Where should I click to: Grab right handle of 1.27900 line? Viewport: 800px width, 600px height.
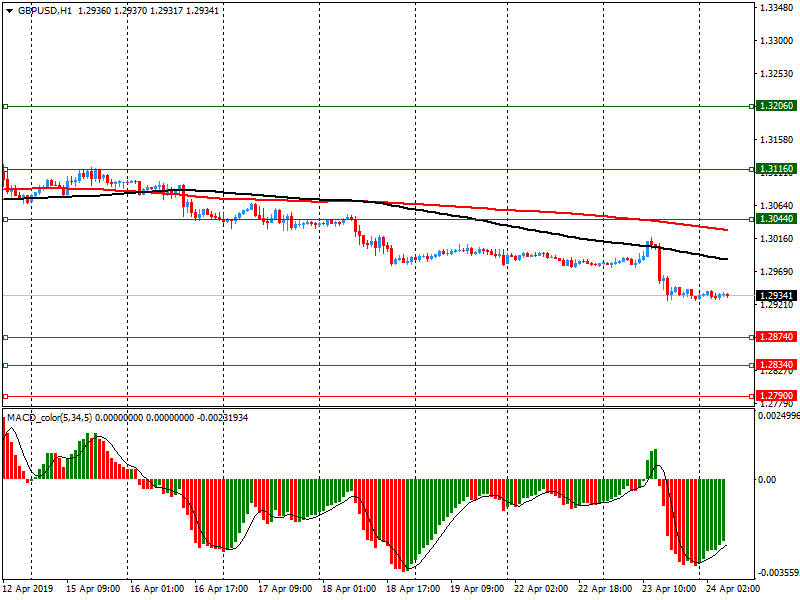752,396
